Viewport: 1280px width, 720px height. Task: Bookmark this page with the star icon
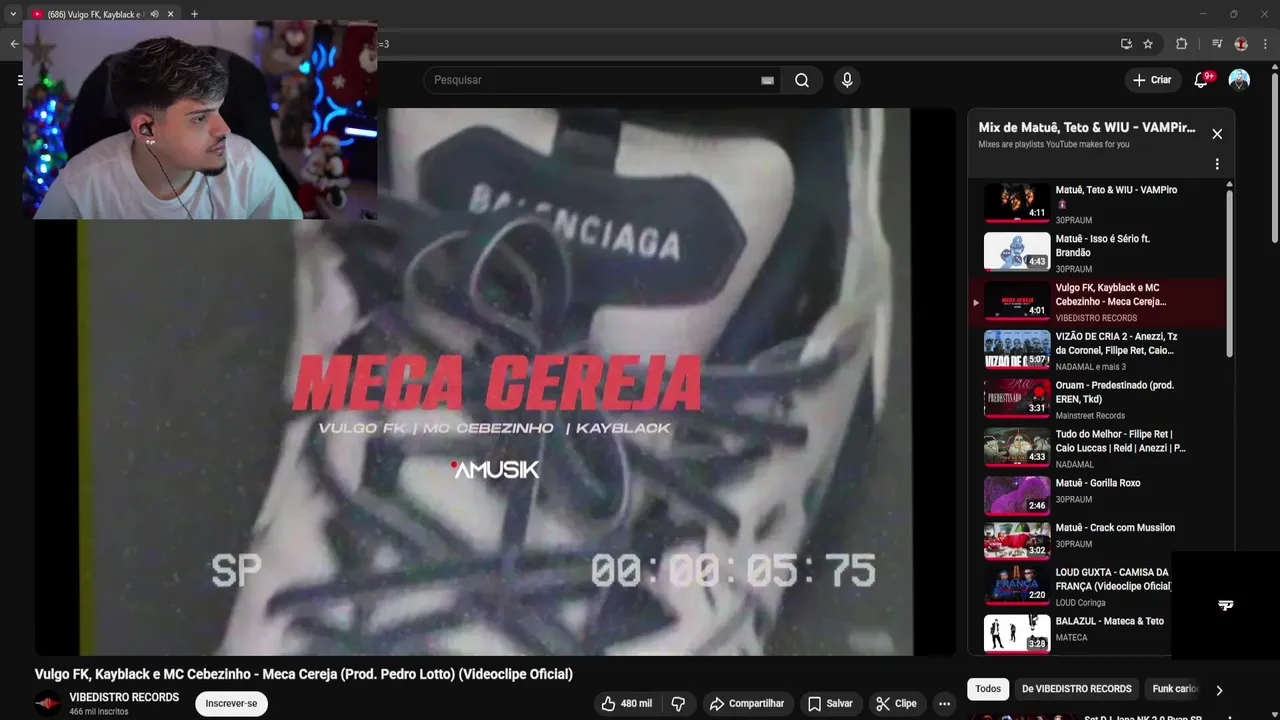coord(1148,44)
